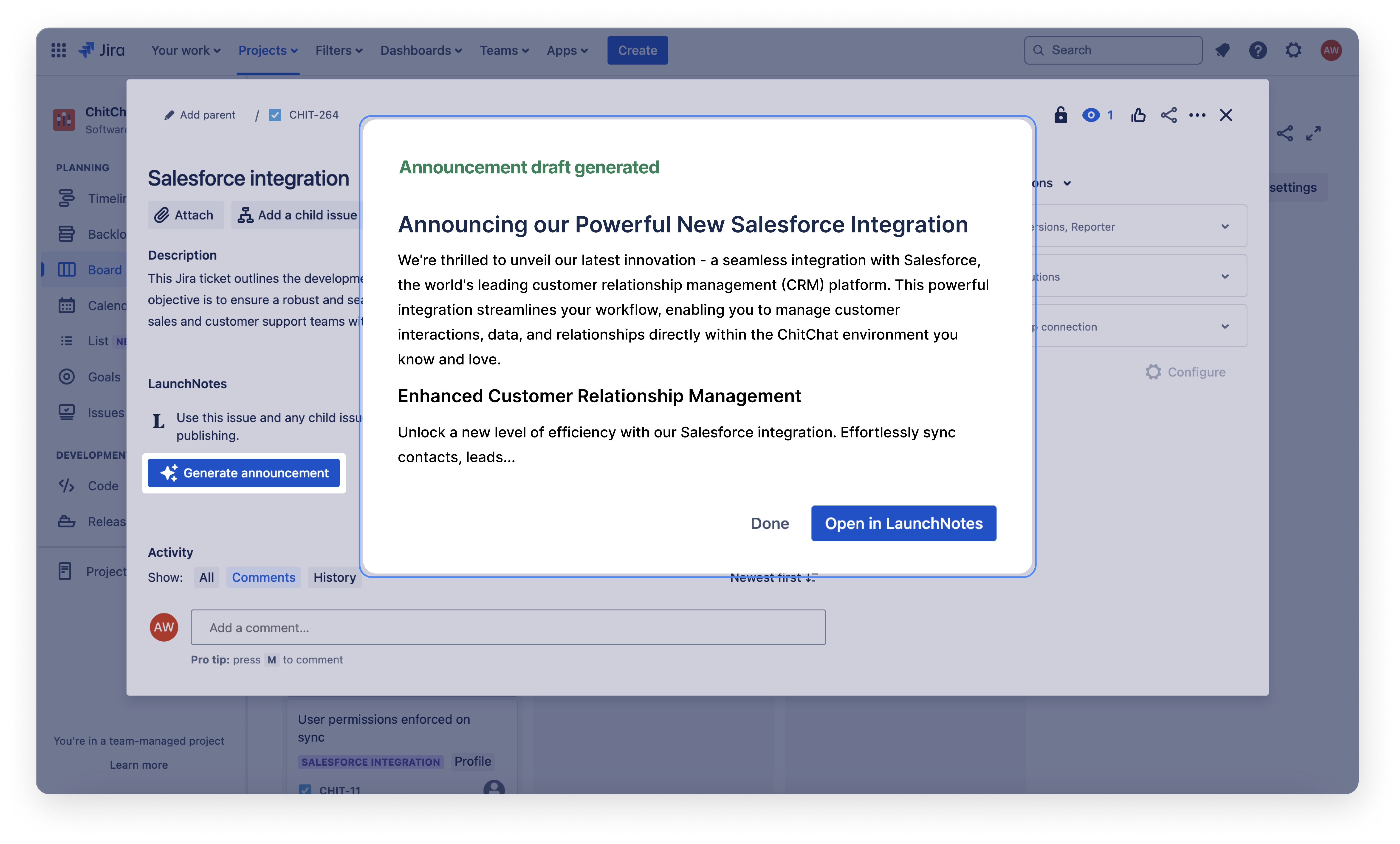
Task: Open Issues in the sidebar
Action: (x=91, y=413)
